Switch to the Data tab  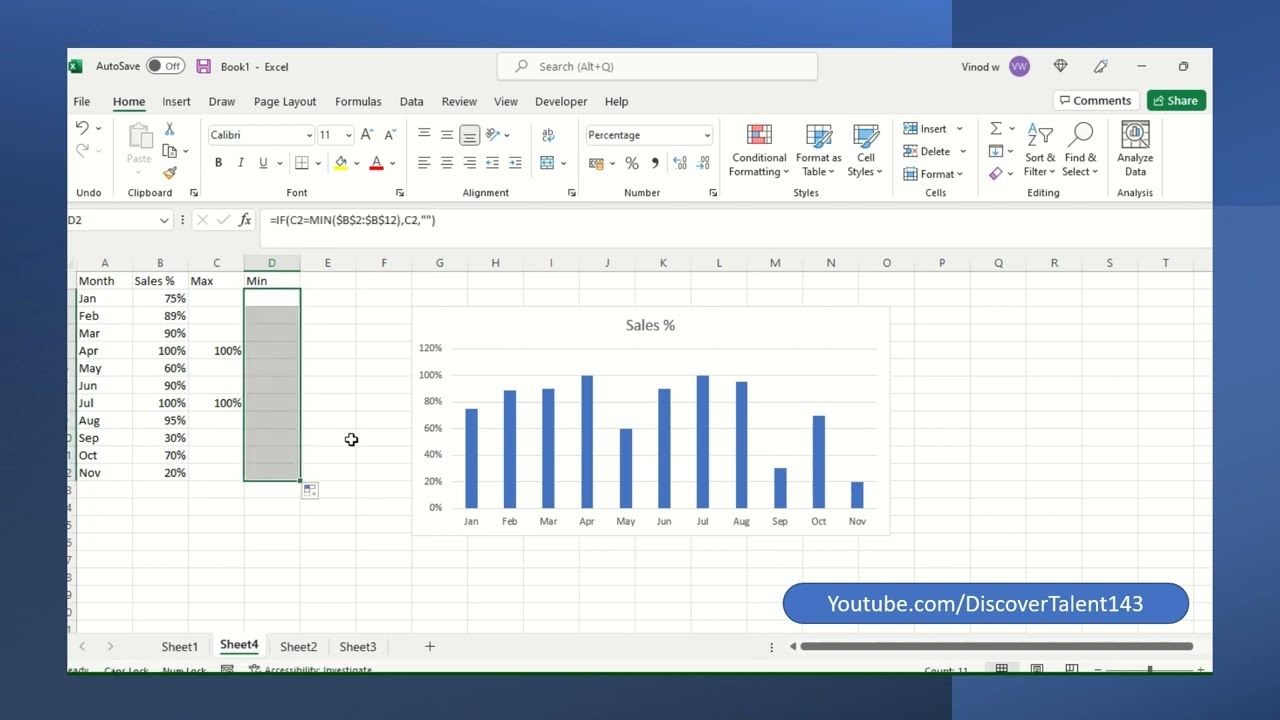point(411,101)
